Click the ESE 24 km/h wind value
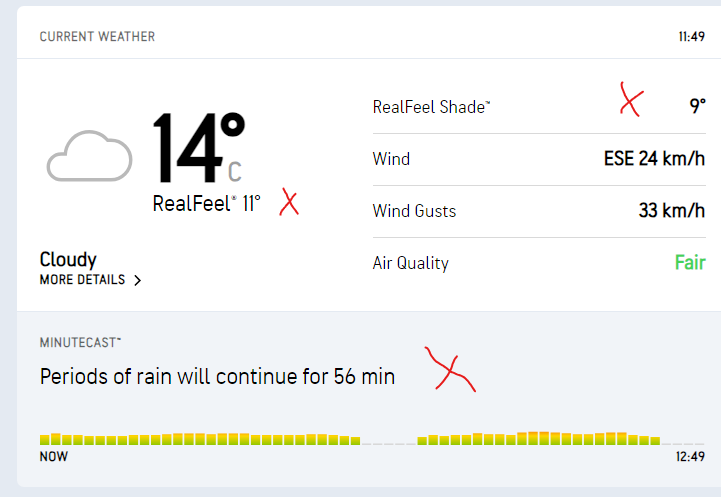The image size is (721, 497). 655,159
